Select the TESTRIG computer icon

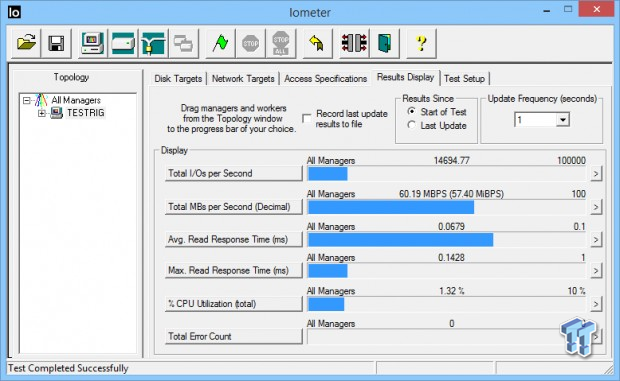click(x=57, y=113)
